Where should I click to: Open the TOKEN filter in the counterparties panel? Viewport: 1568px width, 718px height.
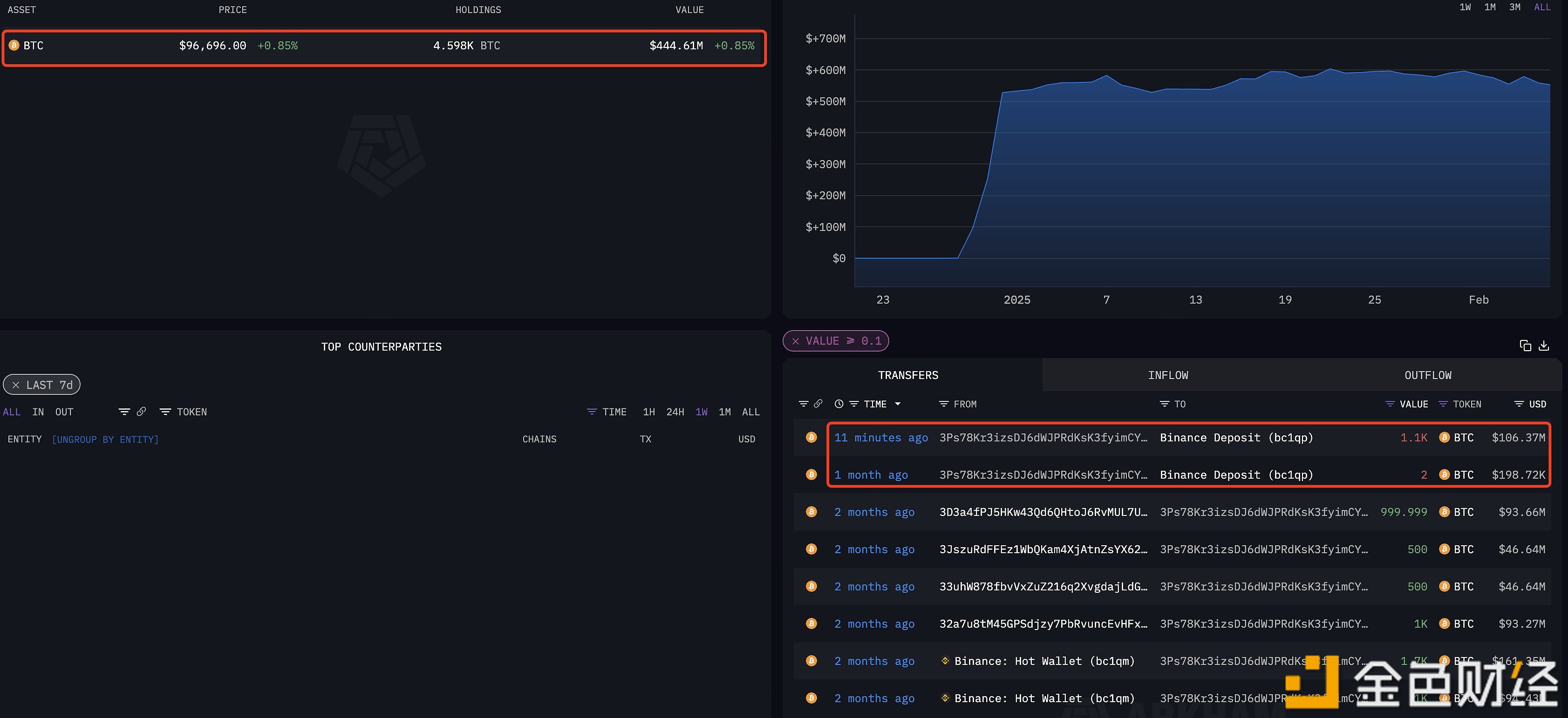pos(165,412)
